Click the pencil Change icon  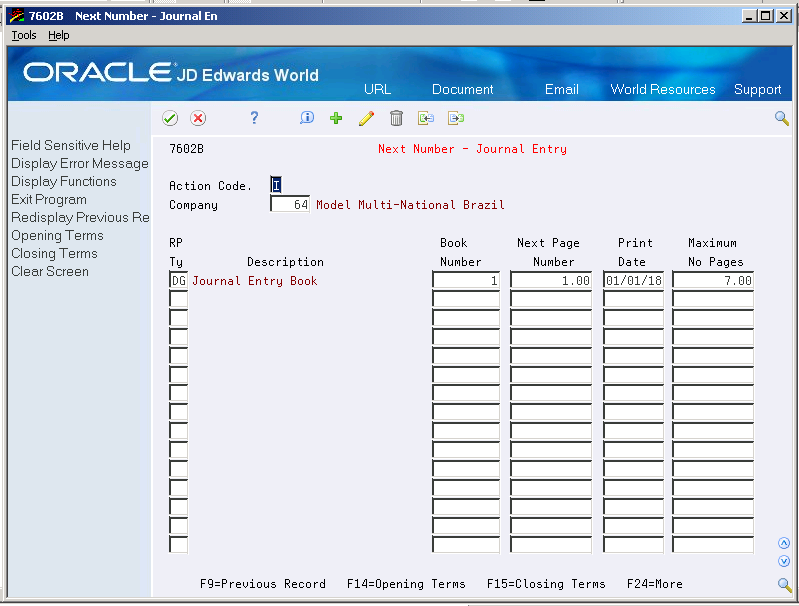click(366, 118)
